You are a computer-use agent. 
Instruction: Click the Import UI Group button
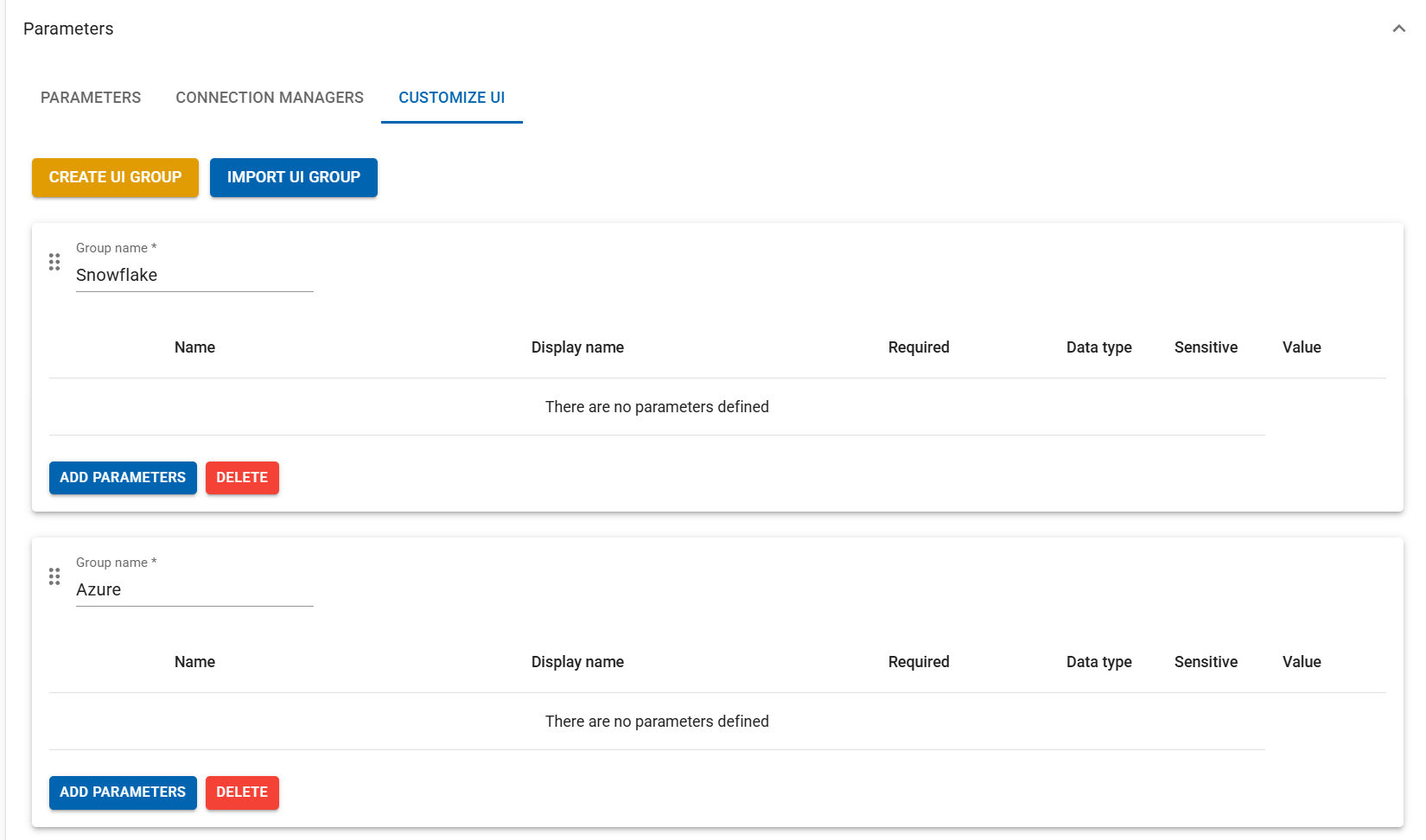293,177
